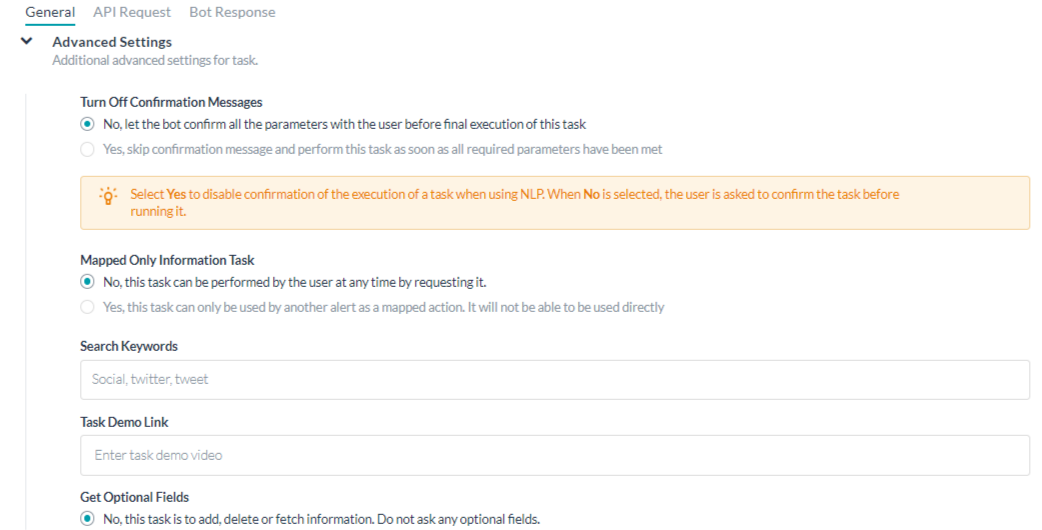The image size is (1042, 530).
Task: Select the General tab
Action: pyautogui.click(x=50, y=12)
